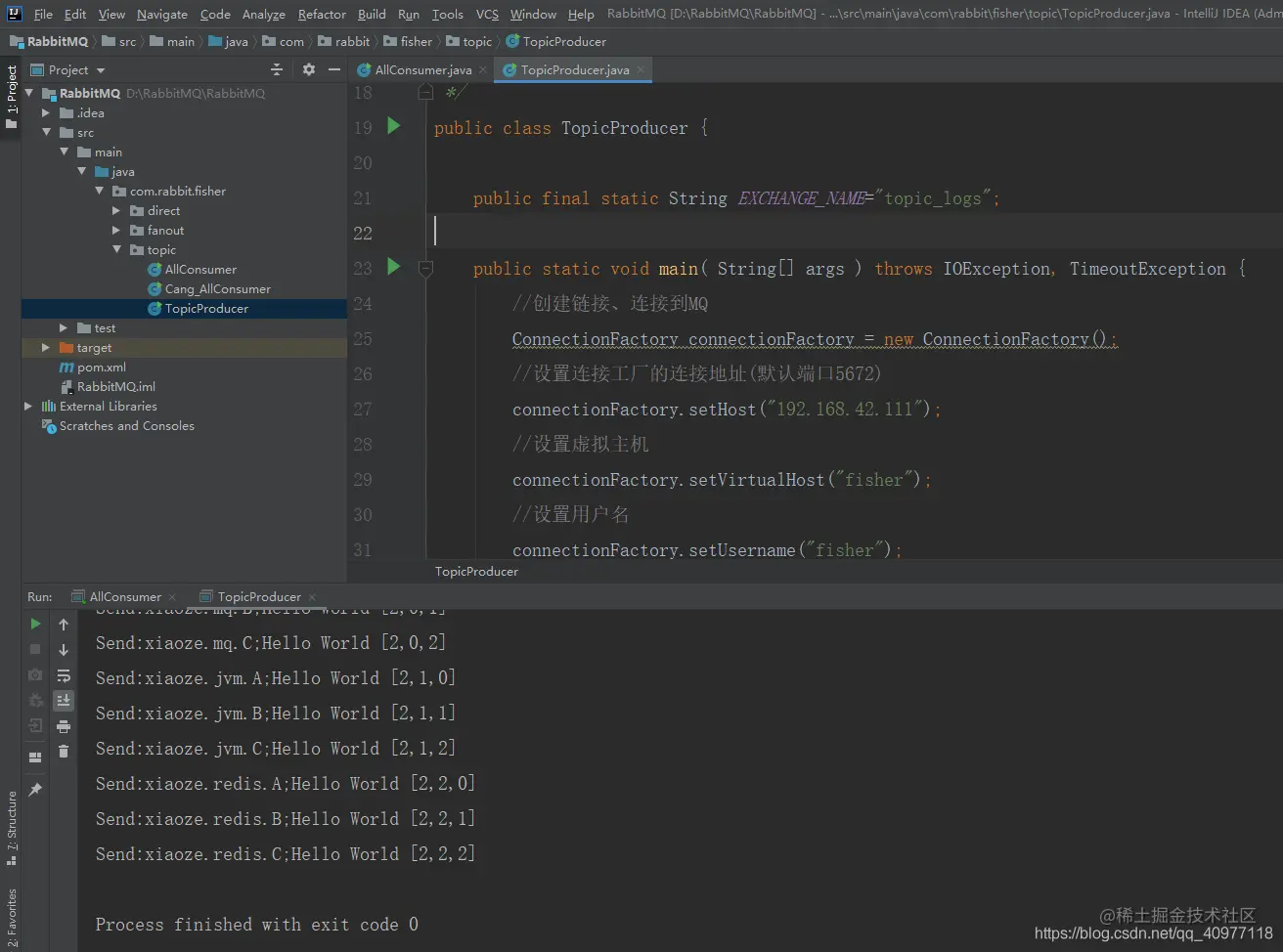Select the TopicProducer Run tab
Image resolution: width=1283 pixels, height=952 pixels.
(259, 597)
